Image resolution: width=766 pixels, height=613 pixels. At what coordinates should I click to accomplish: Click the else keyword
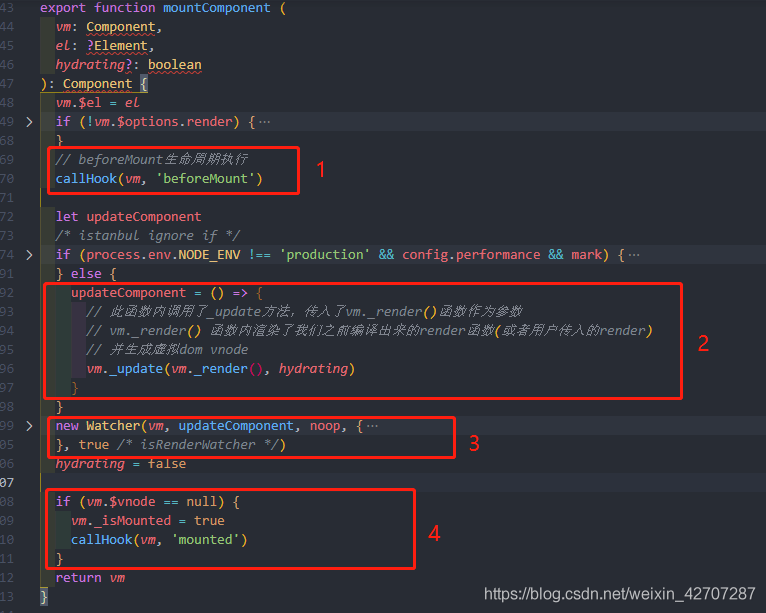pyautogui.click(x=86, y=274)
